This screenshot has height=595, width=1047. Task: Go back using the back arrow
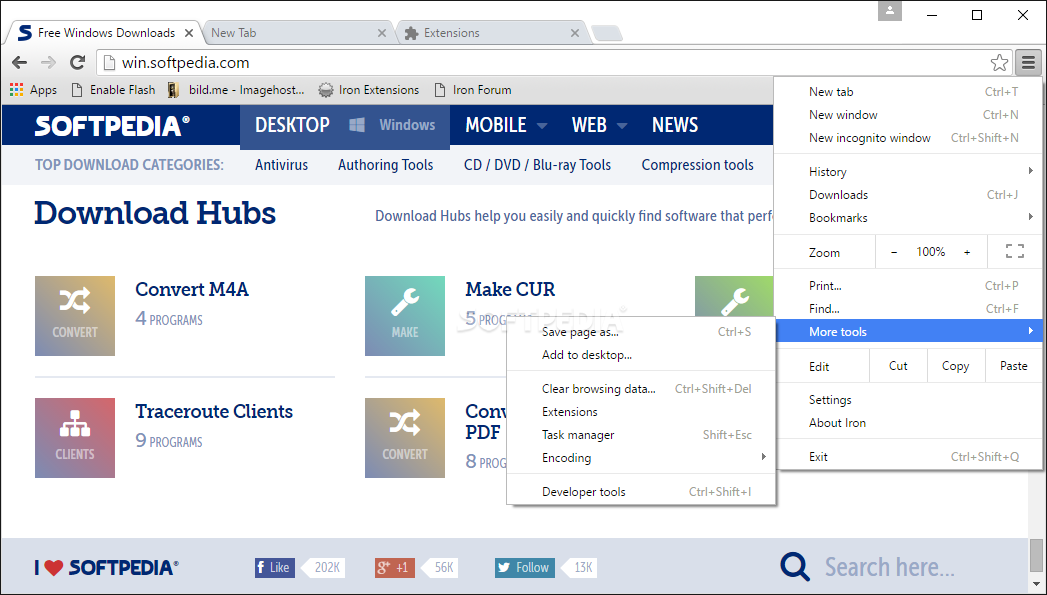[x=19, y=63]
